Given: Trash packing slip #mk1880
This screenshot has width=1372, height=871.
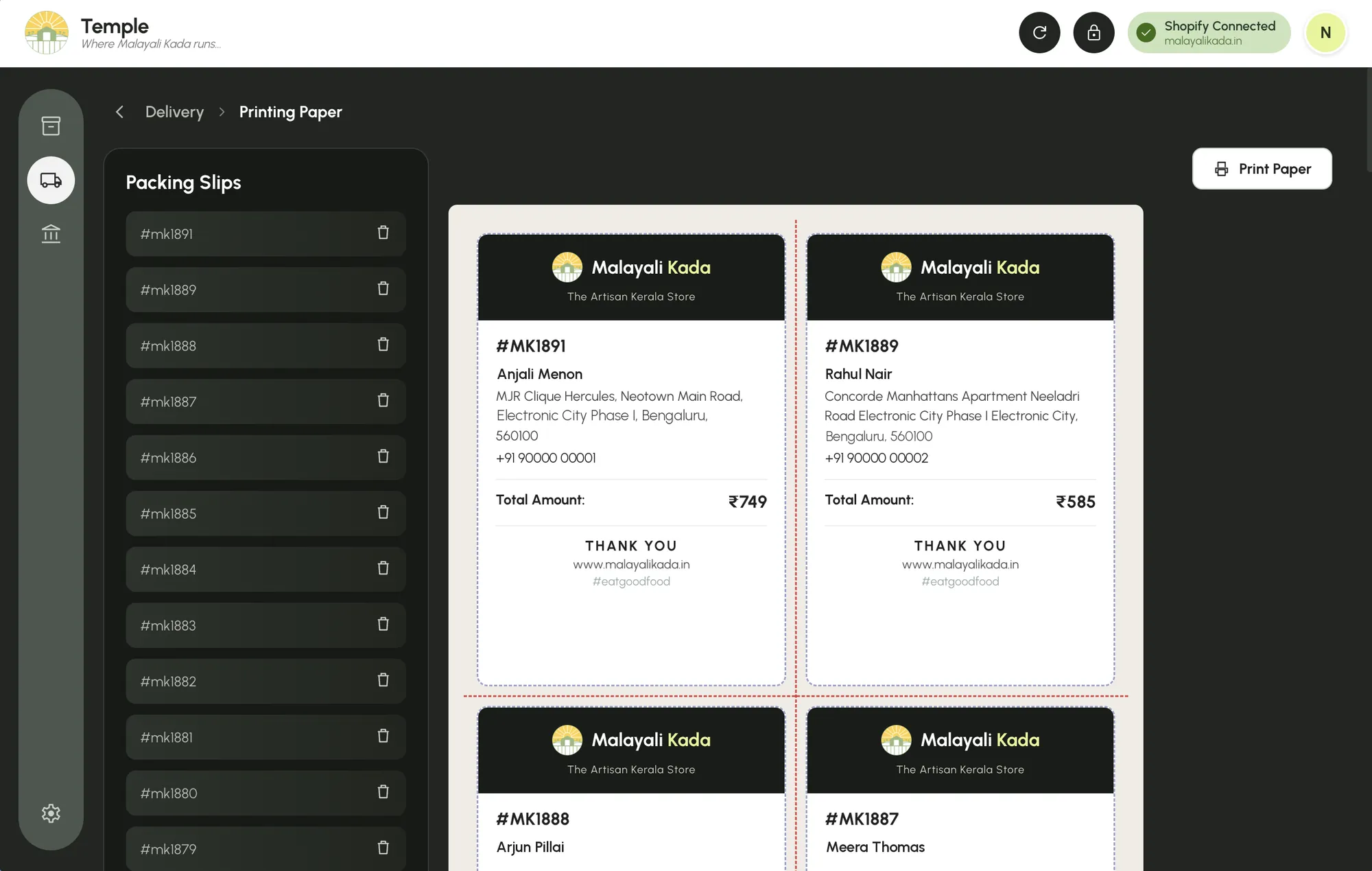Looking at the screenshot, I should coord(383,792).
